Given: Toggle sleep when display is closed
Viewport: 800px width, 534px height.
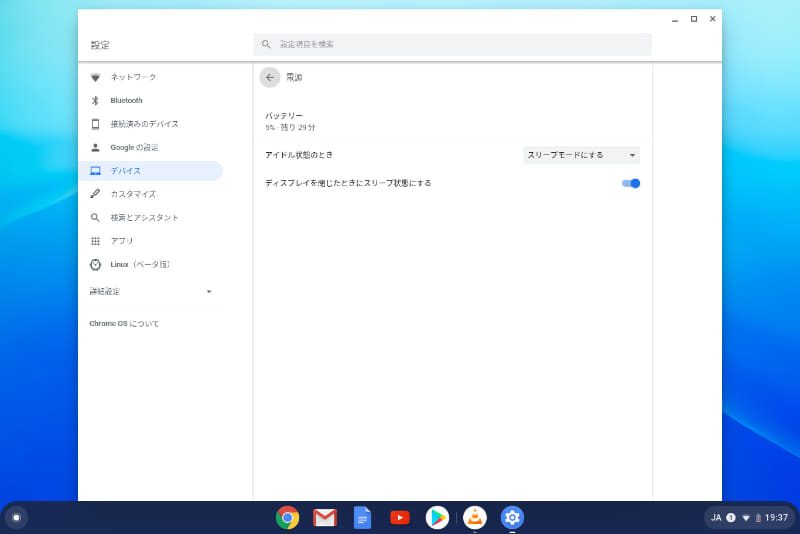Looking at the screenshot, I should tap(631, 183).
